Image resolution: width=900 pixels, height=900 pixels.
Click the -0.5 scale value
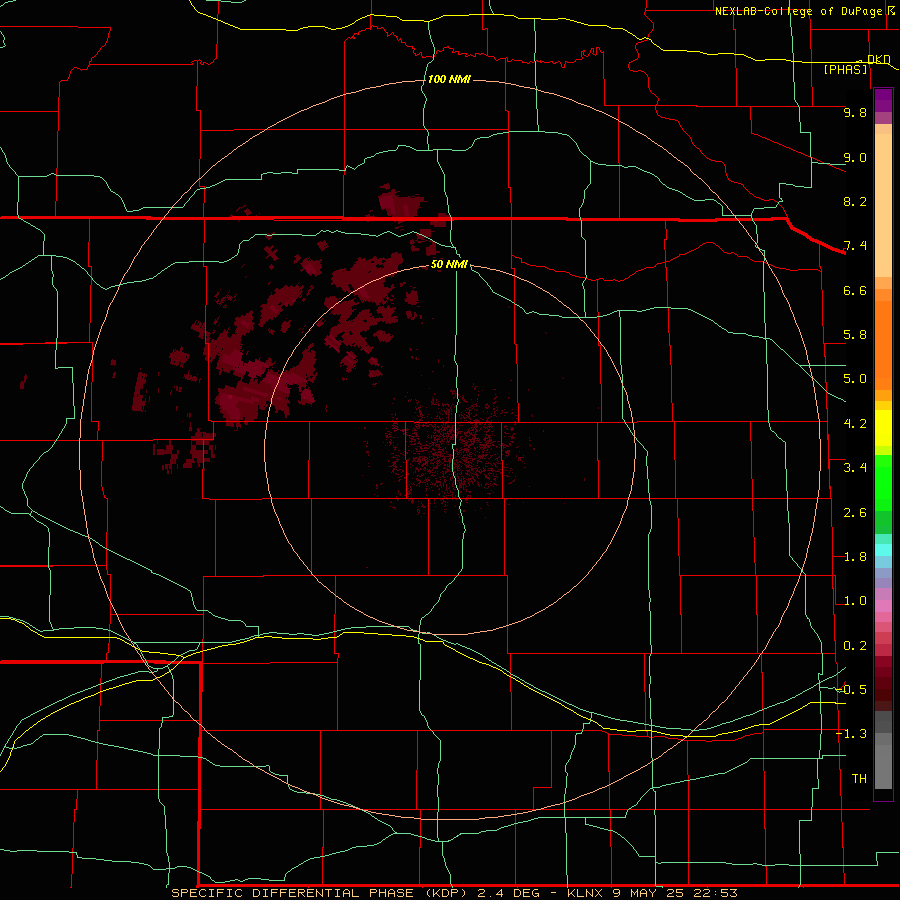click(x=851, y=689)
